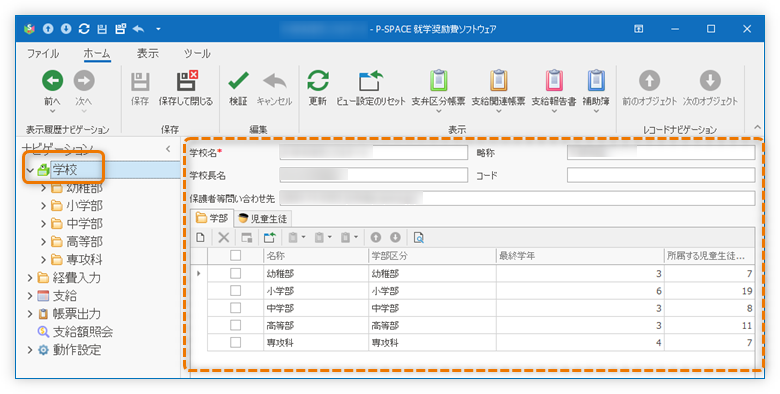Open the dropdown arrow under 前へ
Screen dimensions: 780x394
[x=52, y=111]
